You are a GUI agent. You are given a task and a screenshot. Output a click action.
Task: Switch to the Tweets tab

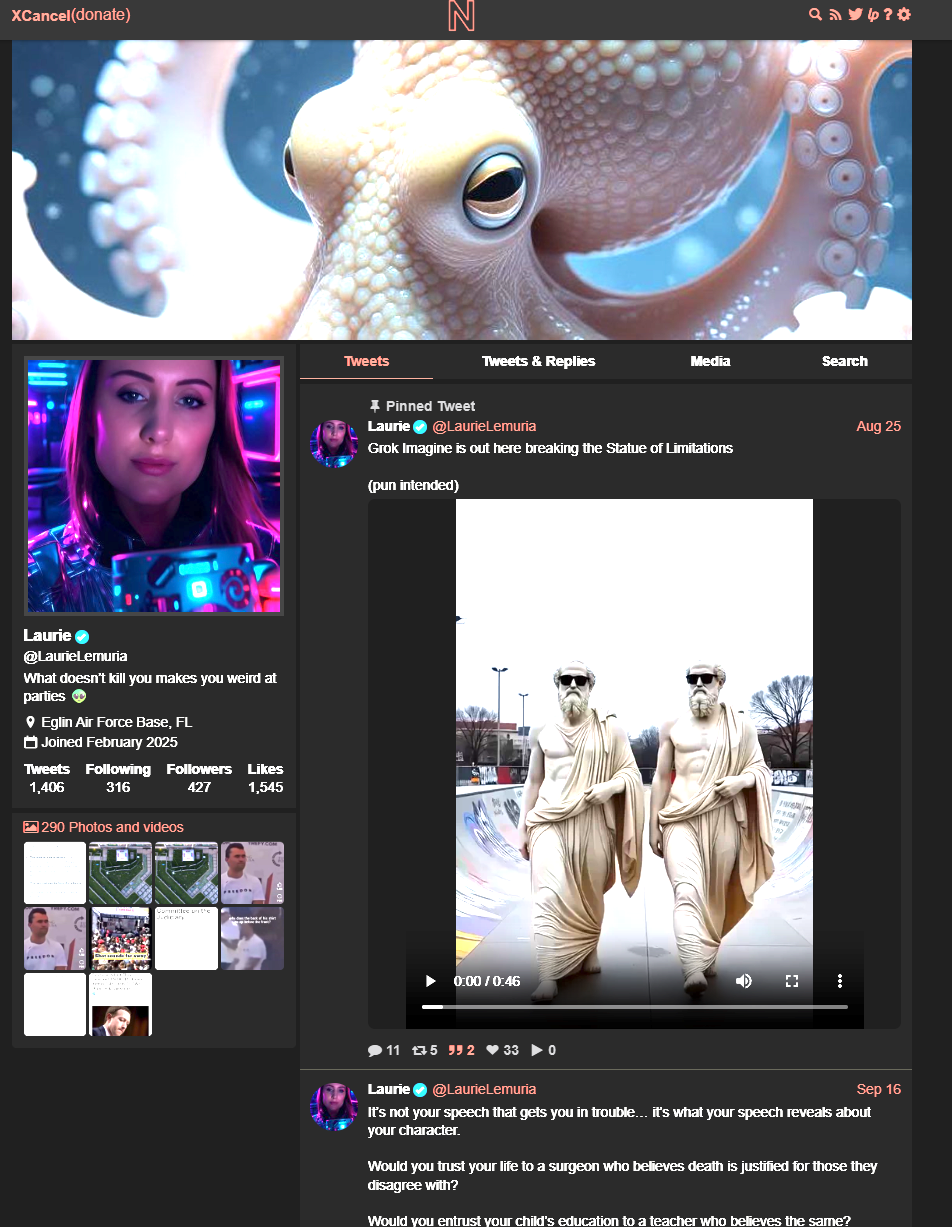click(x=366, y=361)
